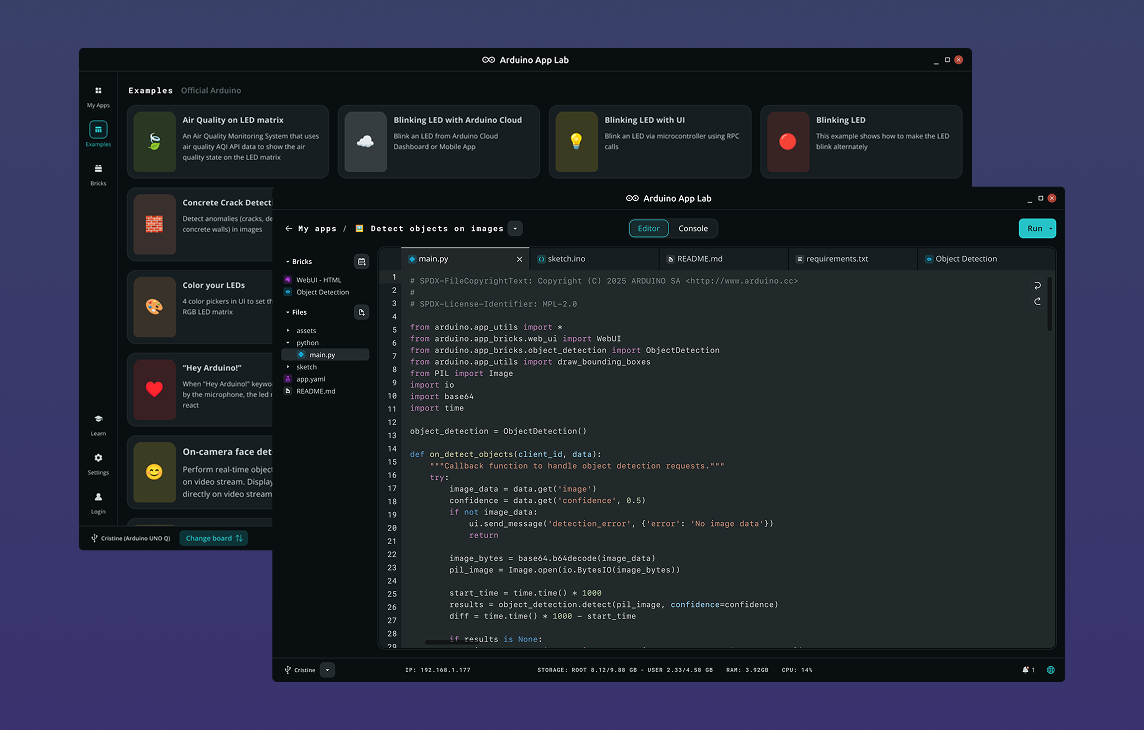Open notifications from the status bar bell
This screenshot has width=1144, height=730.
click(x=1023, y=670)
